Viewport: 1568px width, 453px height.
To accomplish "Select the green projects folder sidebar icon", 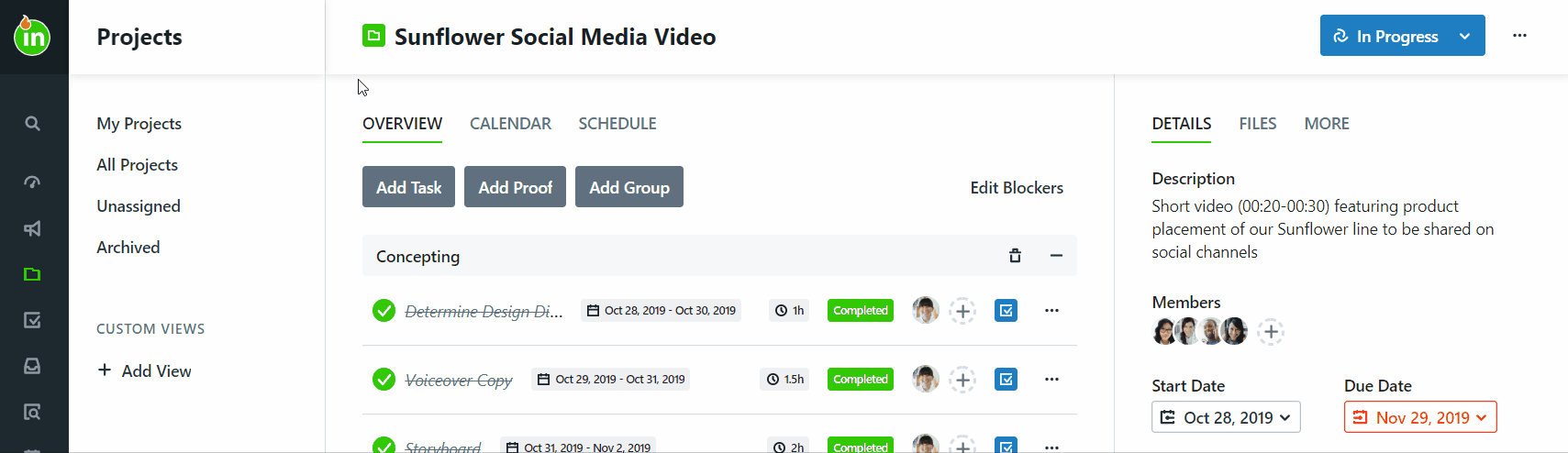I will coord(32,274).
